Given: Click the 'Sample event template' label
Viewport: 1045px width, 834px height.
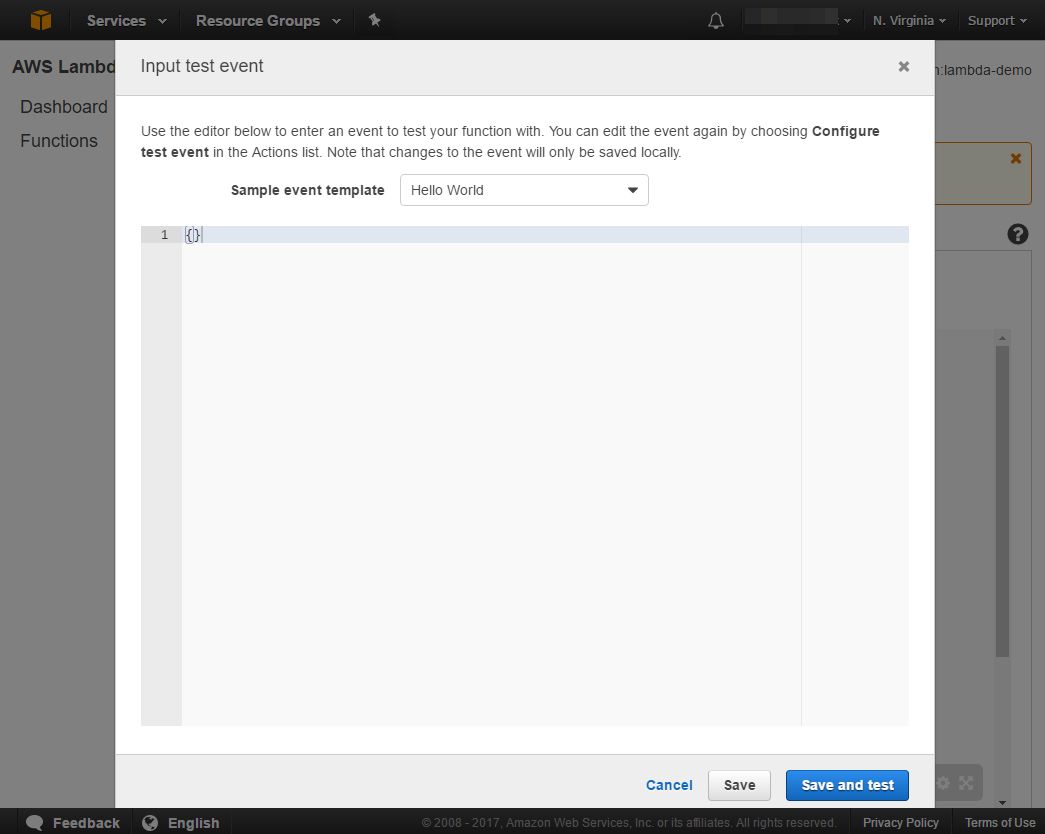Looking at the screenshot, I should (307, 190).
